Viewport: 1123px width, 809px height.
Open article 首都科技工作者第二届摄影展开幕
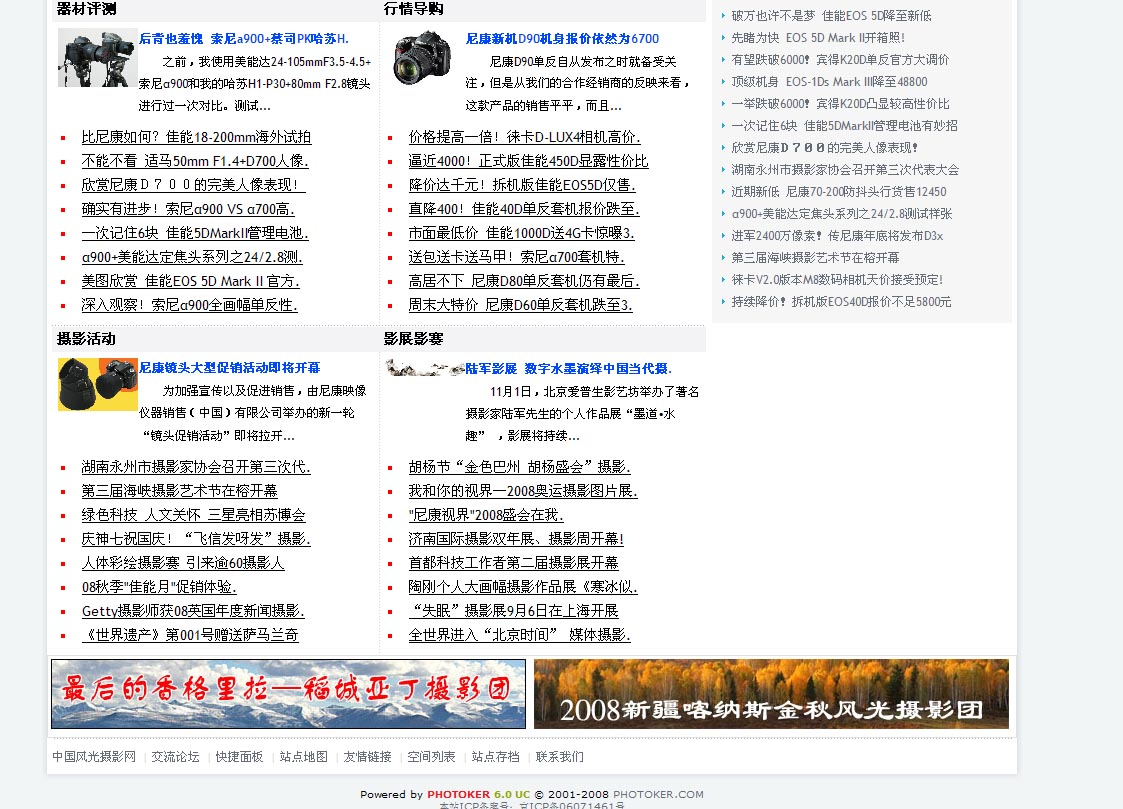pyautogui.click(x=514, y=563)
